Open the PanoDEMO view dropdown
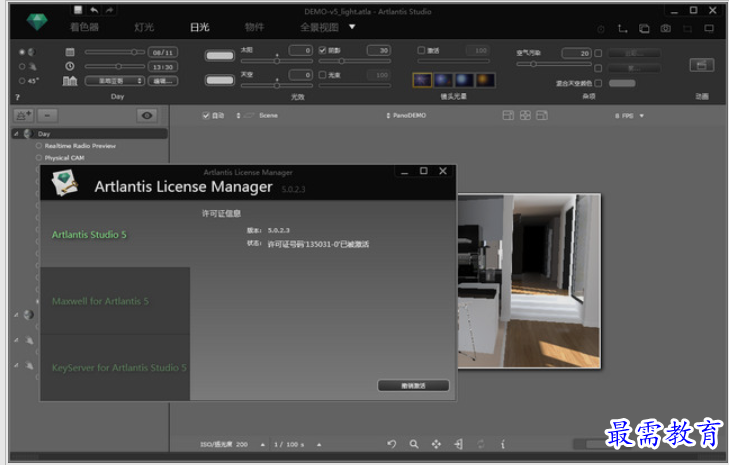729x465 pixels. (x=406, y=115)
